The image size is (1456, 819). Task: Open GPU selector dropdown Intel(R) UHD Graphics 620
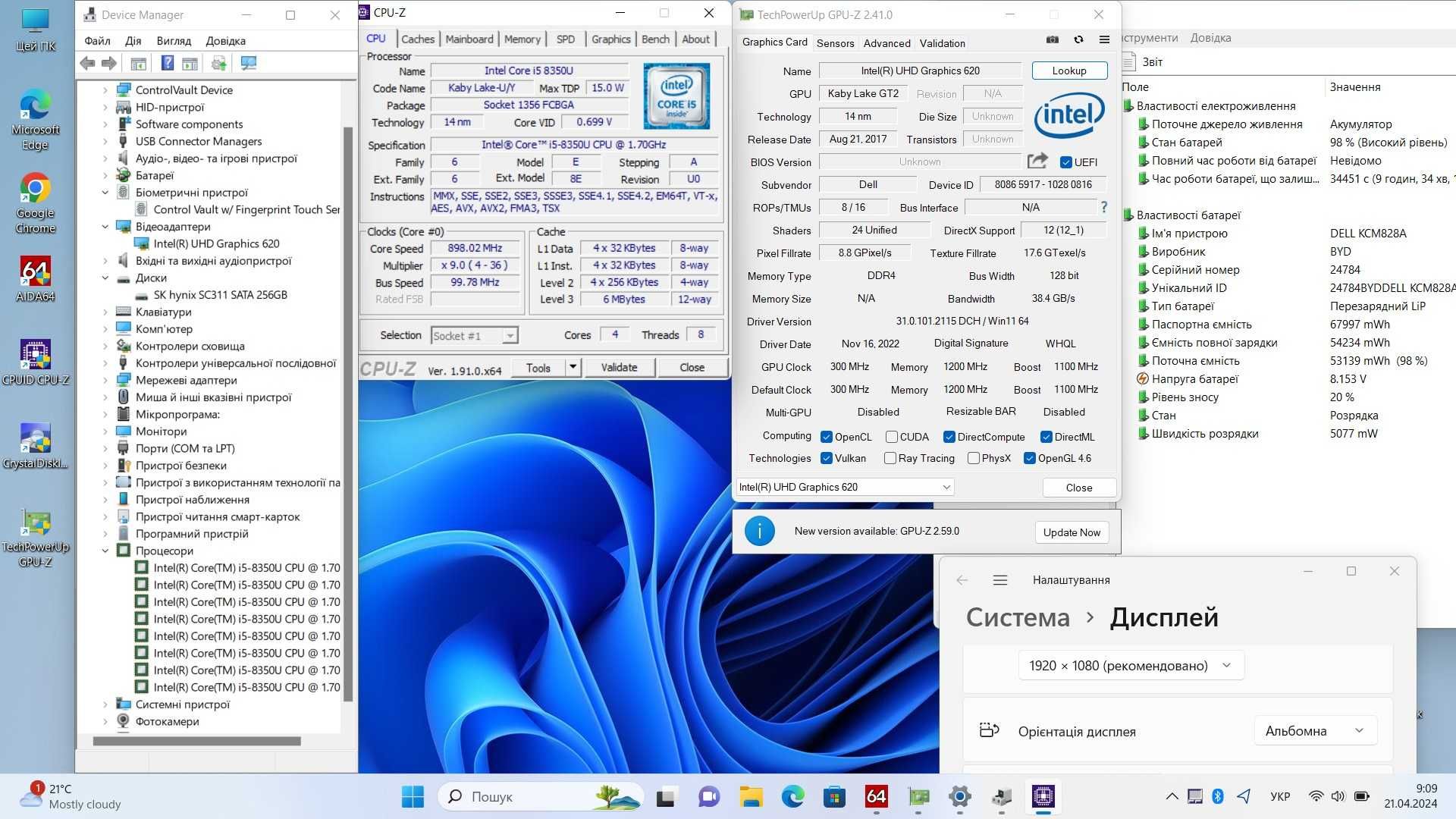click(x=845, y=487)
